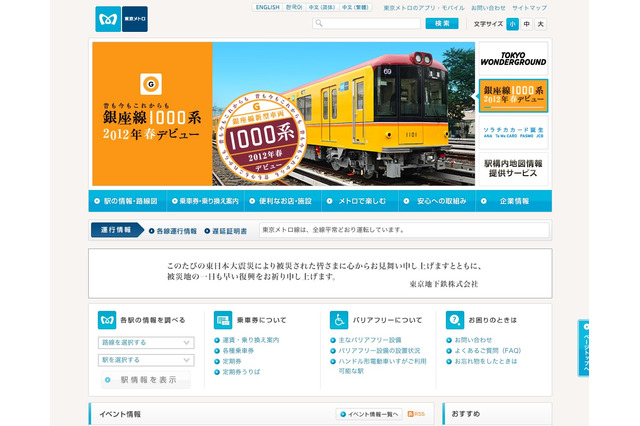Viewport: 640px width, 426px height.
Task: Select the ソラチカカード誕生 thumbnail
Action: [x=513, y=132]
